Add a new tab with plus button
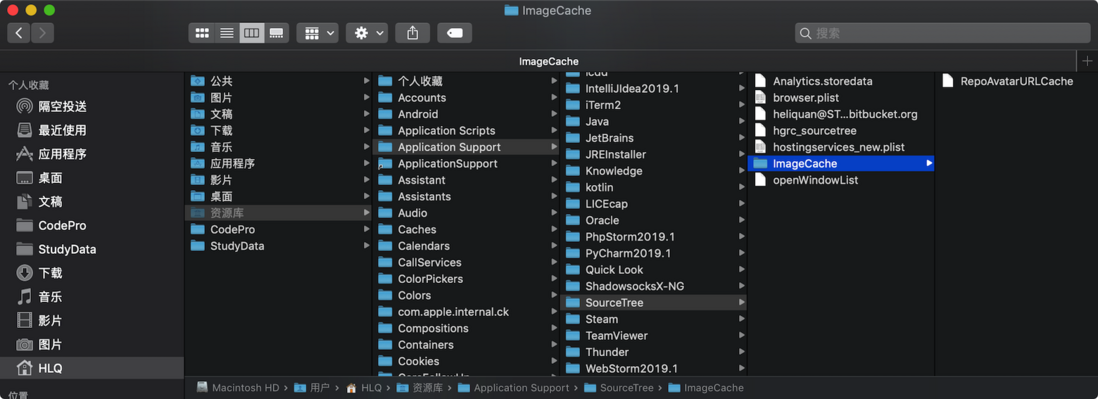Viewport: 1098px width, 399px height. 1087,61
